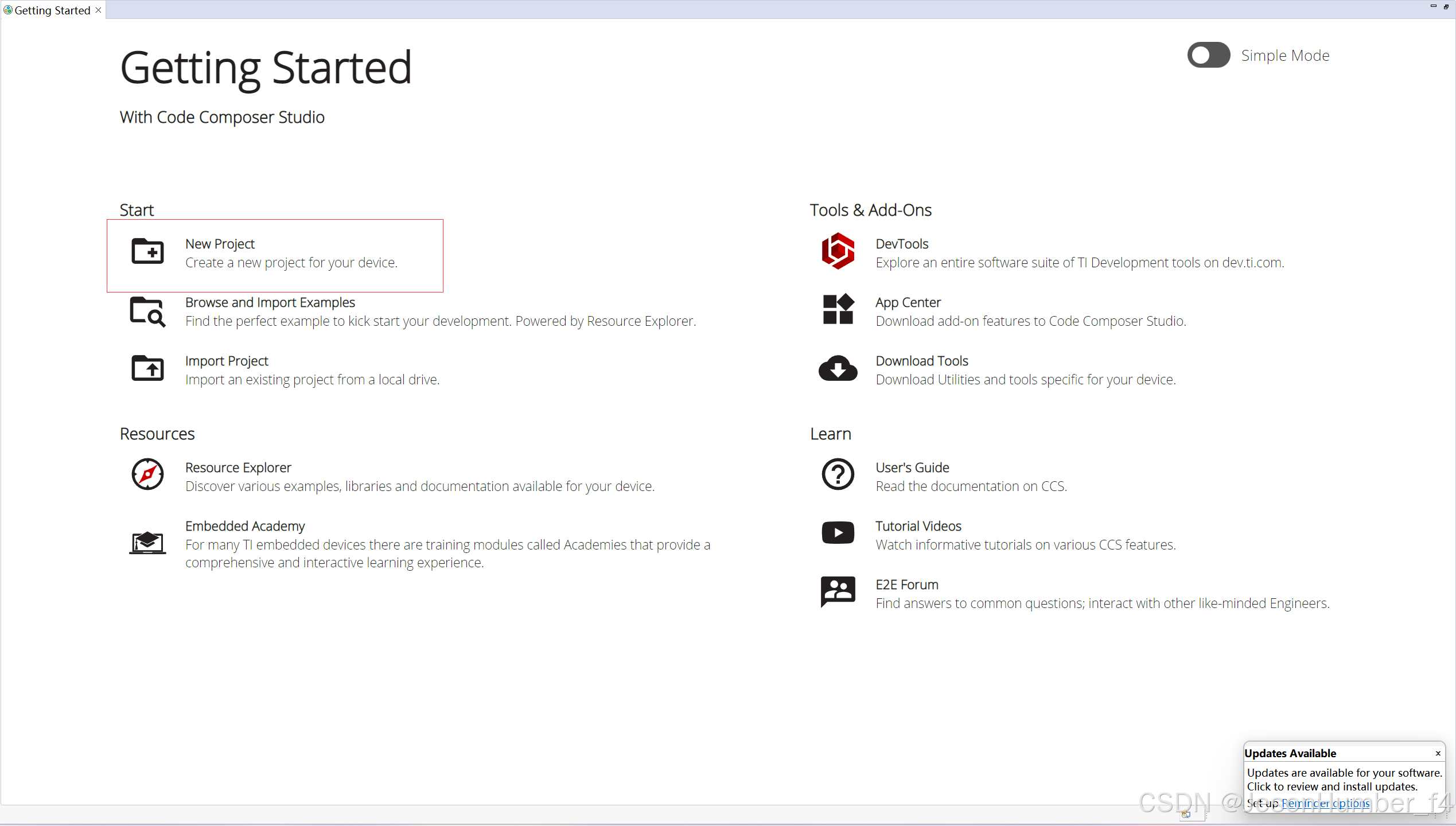
Task: Click the Reminder options link
Action: click(x=1325, y=803)
